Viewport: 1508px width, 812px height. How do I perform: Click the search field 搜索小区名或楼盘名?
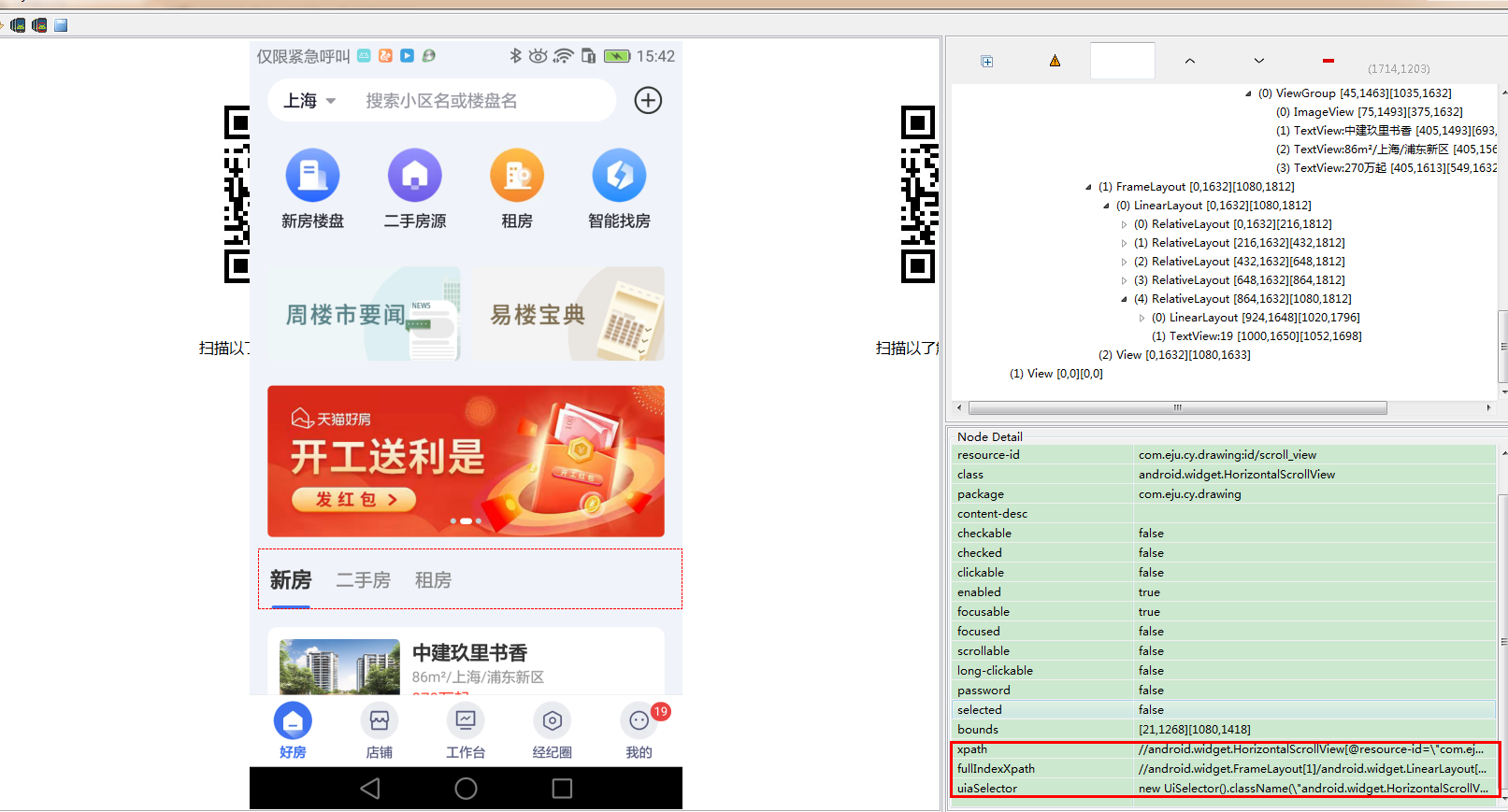pyautogui.click(x=441, y=101)
